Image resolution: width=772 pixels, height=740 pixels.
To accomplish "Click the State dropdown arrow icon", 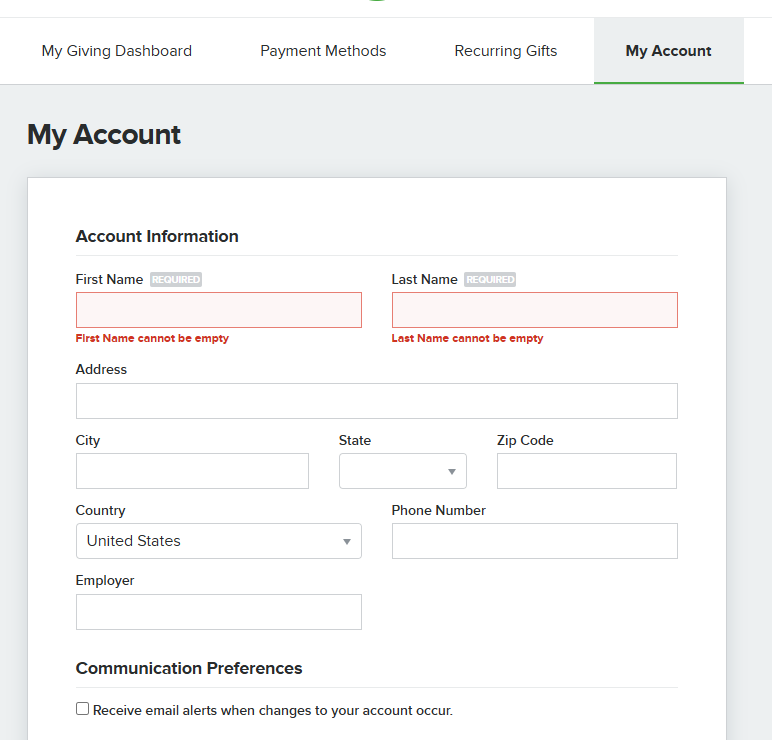I will [x=451, y=472].
